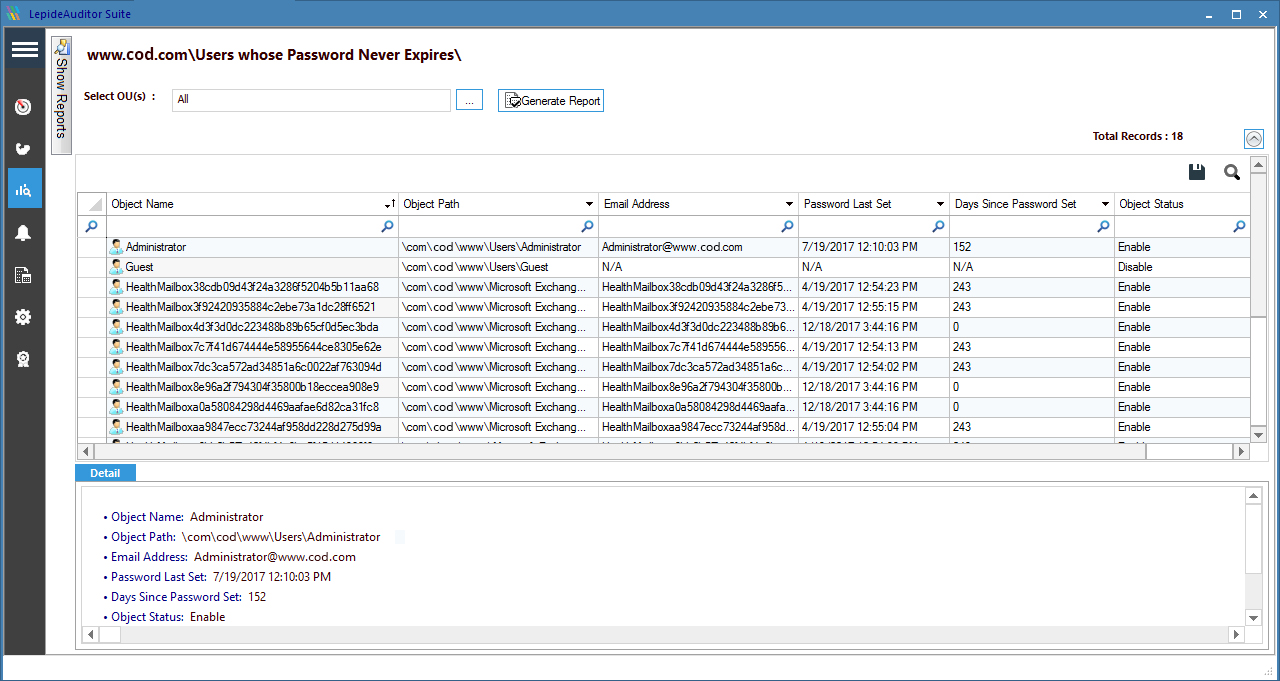Screen dimensions: 1280x681
Task: Click the leftmost filter row search icon
Action: tap(91, 227)
